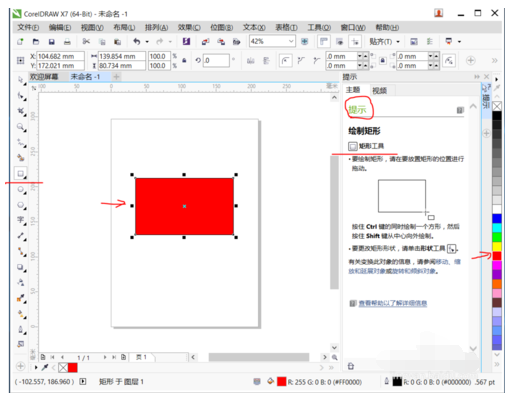Select the Rectangle tool in toolbox
The image size is (513, 393).
pos(21,173)
